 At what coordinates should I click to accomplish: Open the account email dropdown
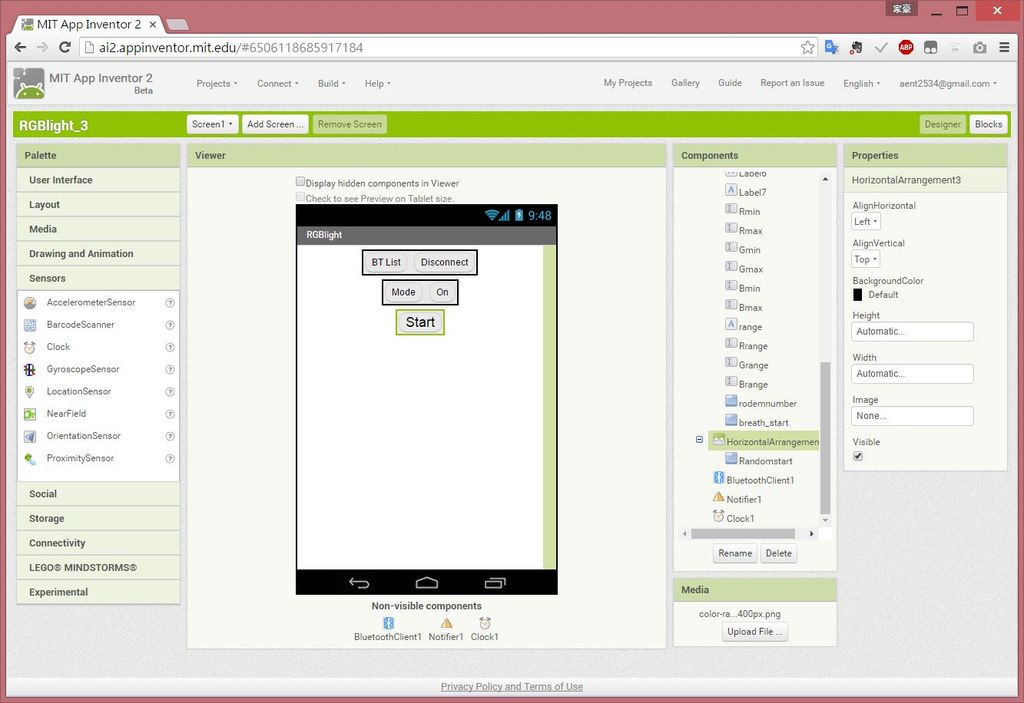[948, 84]
